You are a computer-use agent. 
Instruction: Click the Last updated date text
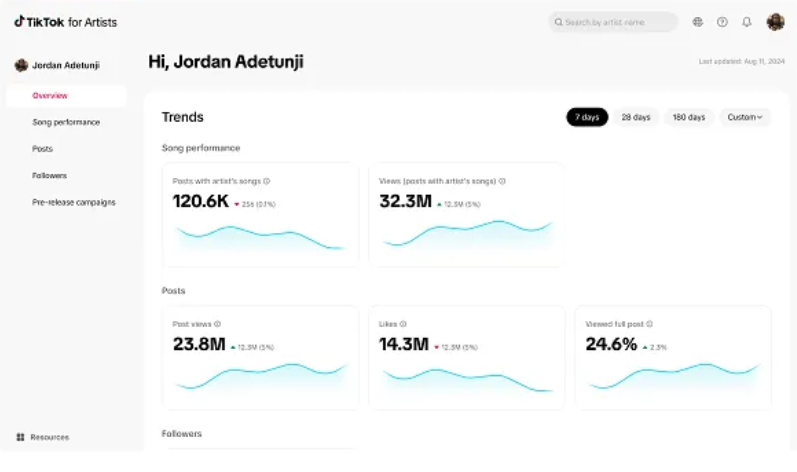tap(742, 61)
